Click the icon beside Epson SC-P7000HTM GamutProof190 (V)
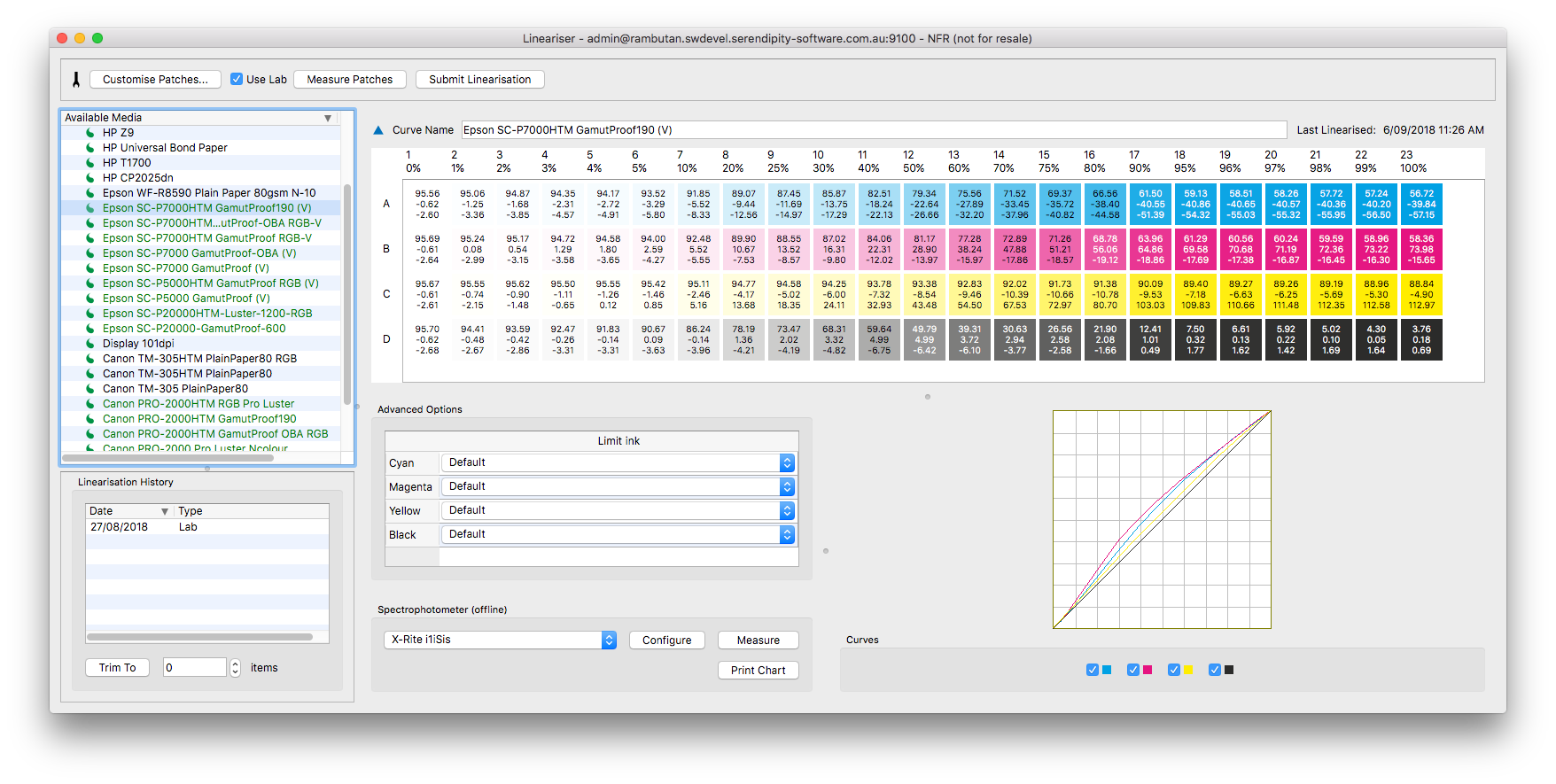Viewport: 1556px width, 784px height. pyautogui.click(x=90, y=208)
